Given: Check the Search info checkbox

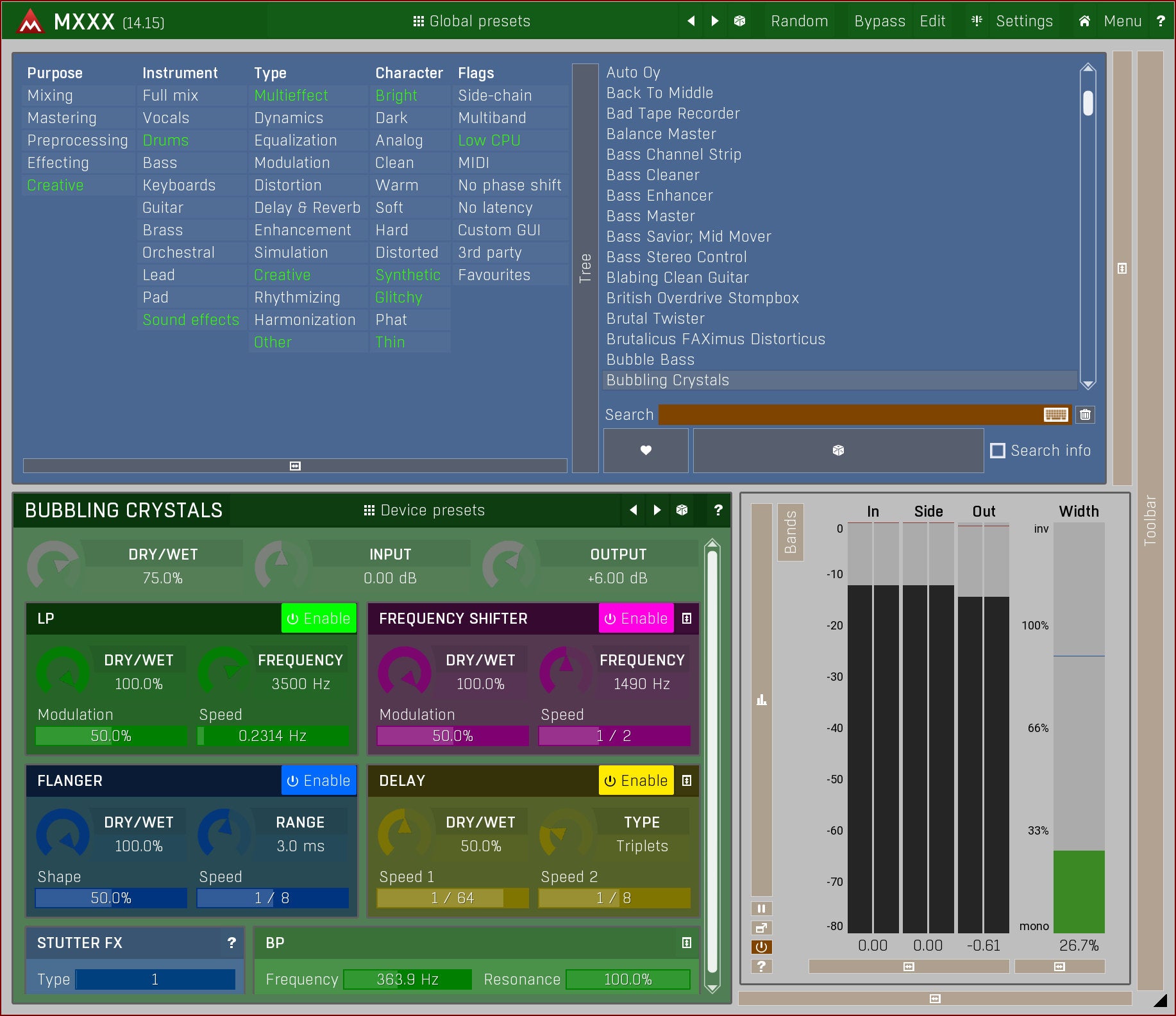Looking at the screenshot, I should [x=998, y=451].
